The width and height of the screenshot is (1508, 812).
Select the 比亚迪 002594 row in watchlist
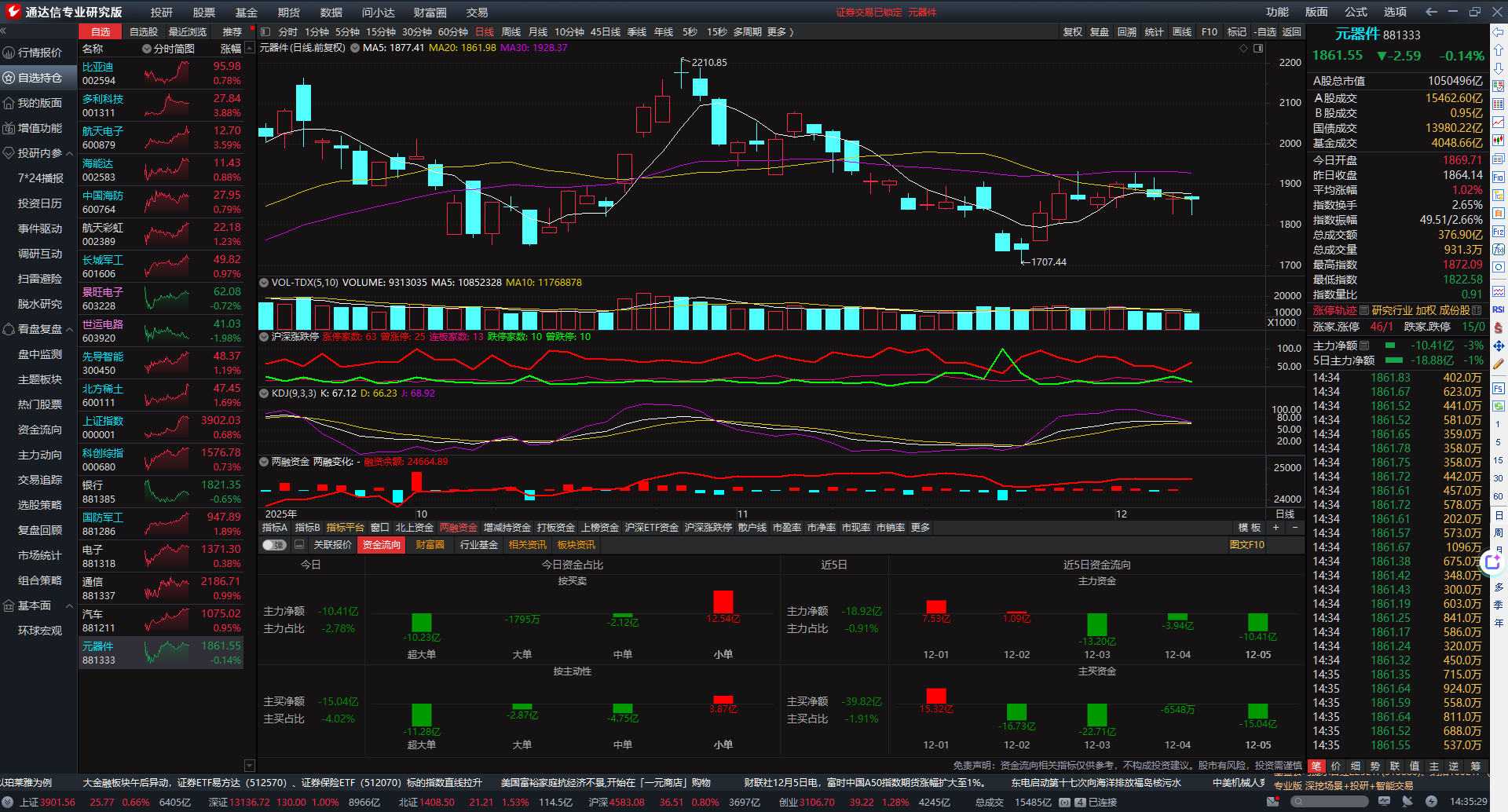coord(161,74)
